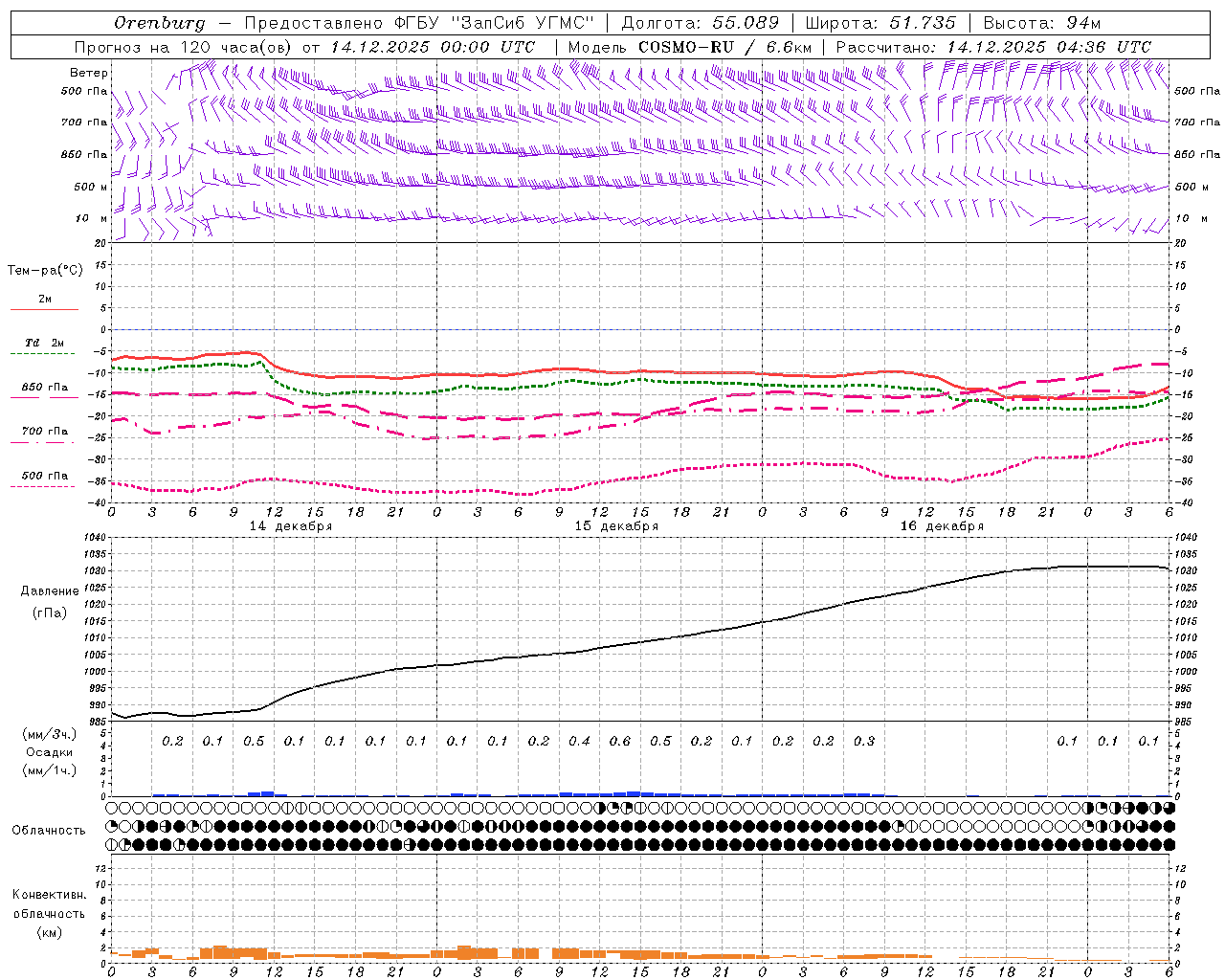Click the '15 декабря' date label
This screenshot has height=980, width=1225.
pyautogui.click(x=616, y=526)
